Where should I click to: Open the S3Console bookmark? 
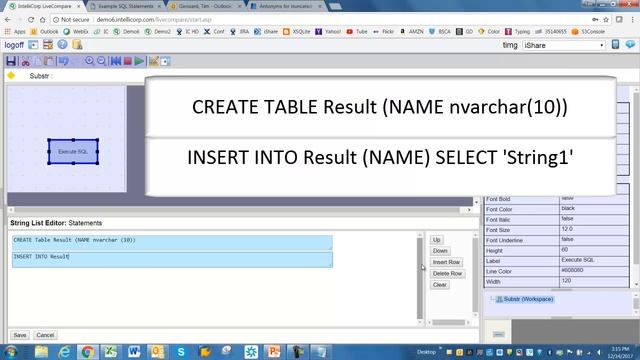589,31
